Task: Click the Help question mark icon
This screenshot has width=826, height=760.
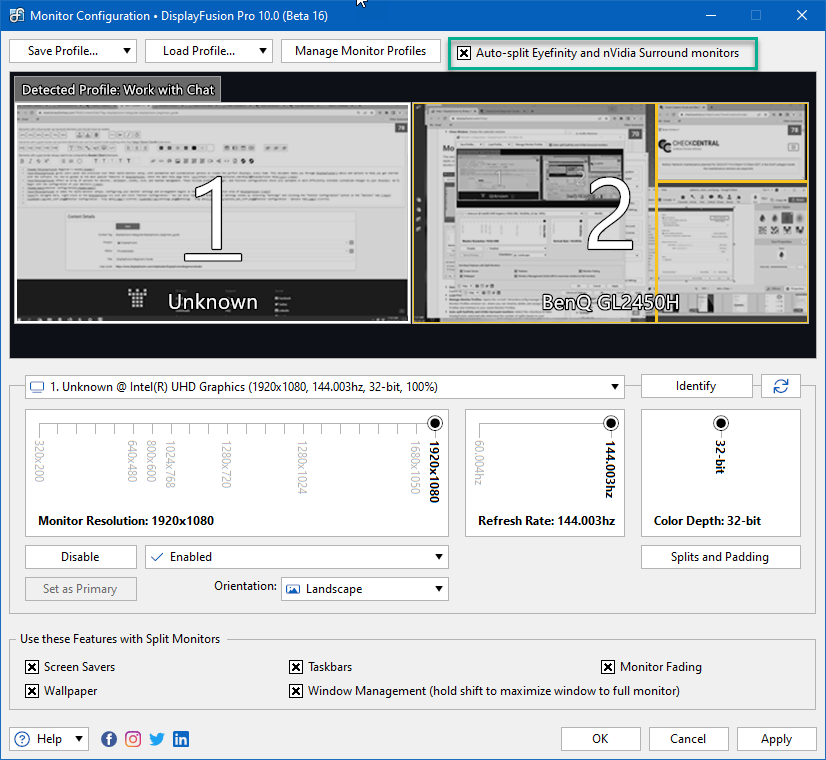Action: pos(22,739)
